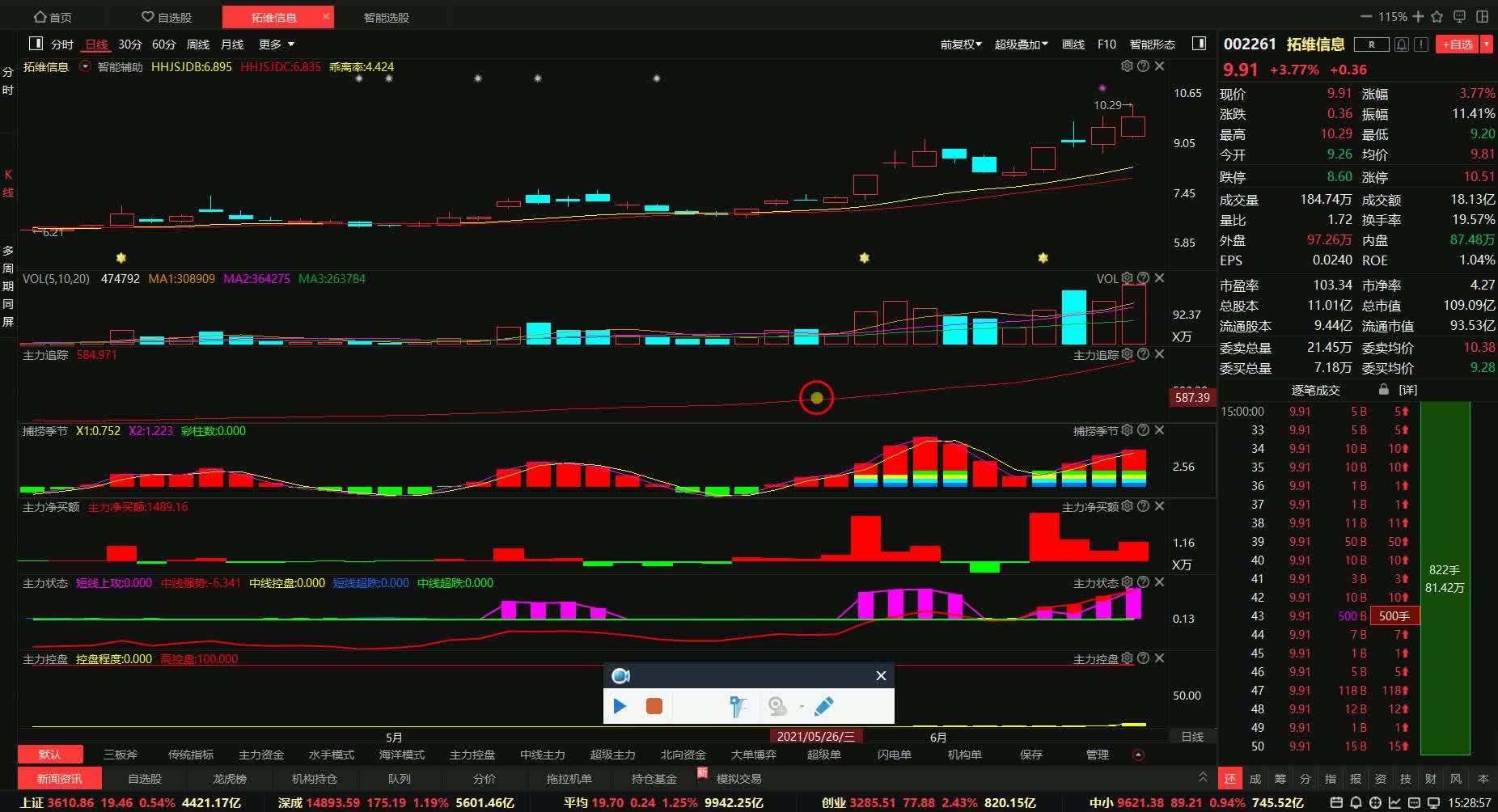Expand the 更多 period dropdown

point(276,44)
